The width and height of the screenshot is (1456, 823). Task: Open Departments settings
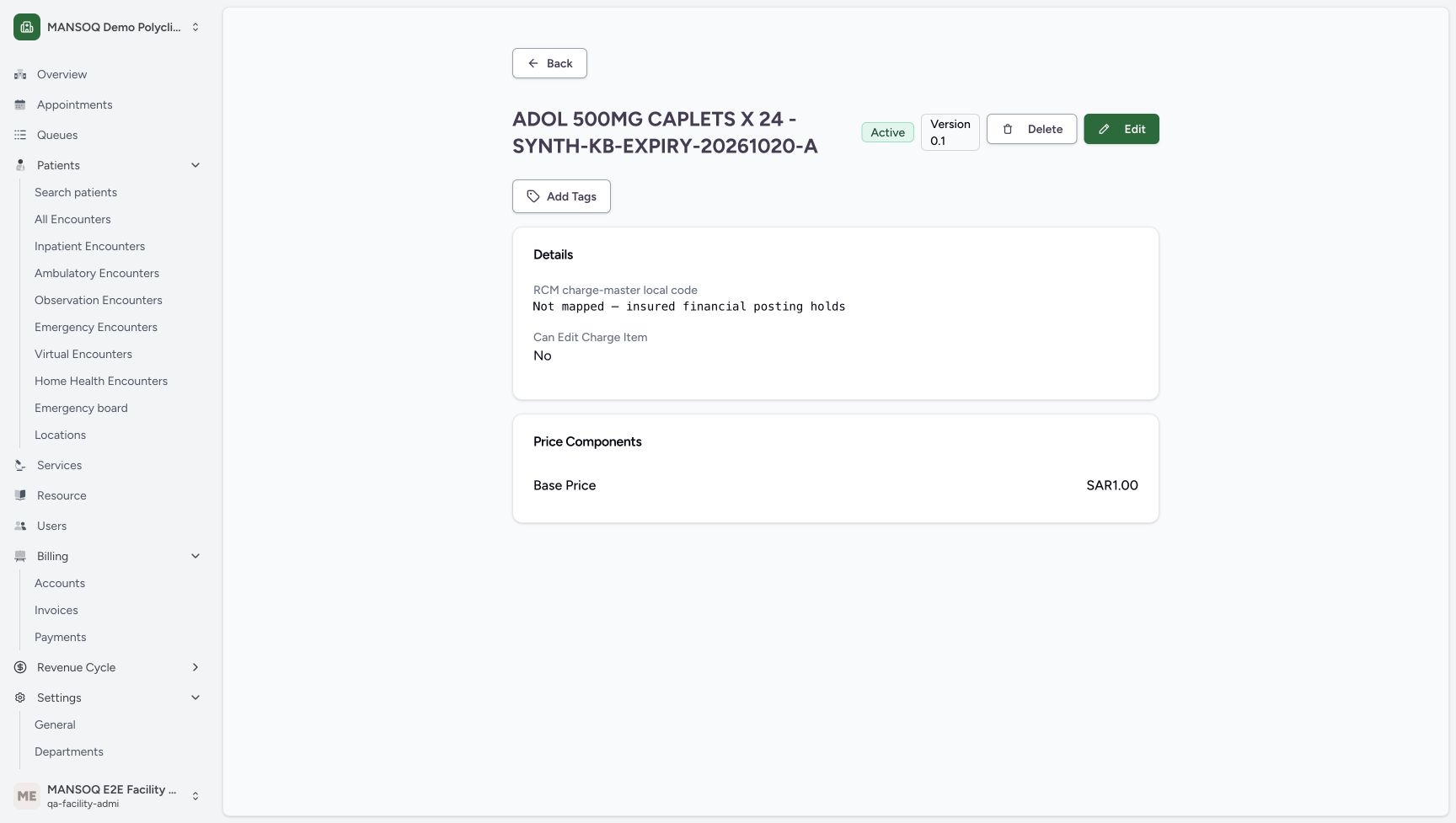[69, 751]
